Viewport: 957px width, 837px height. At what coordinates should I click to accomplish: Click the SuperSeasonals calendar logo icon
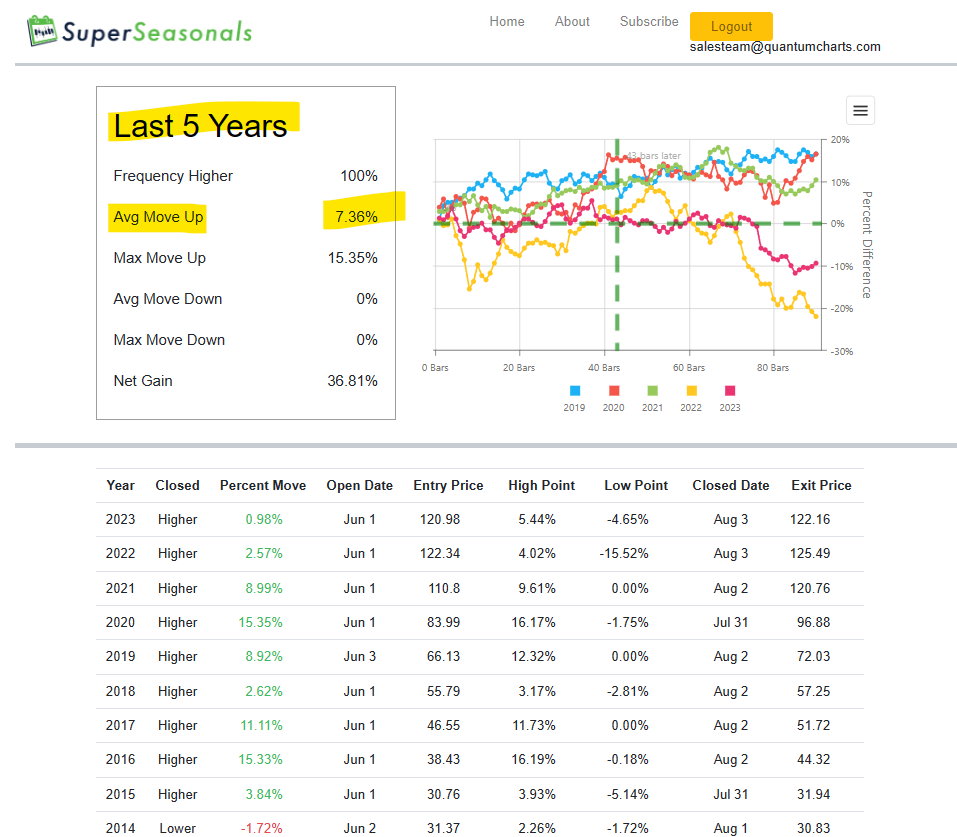(x=42, y=31)
